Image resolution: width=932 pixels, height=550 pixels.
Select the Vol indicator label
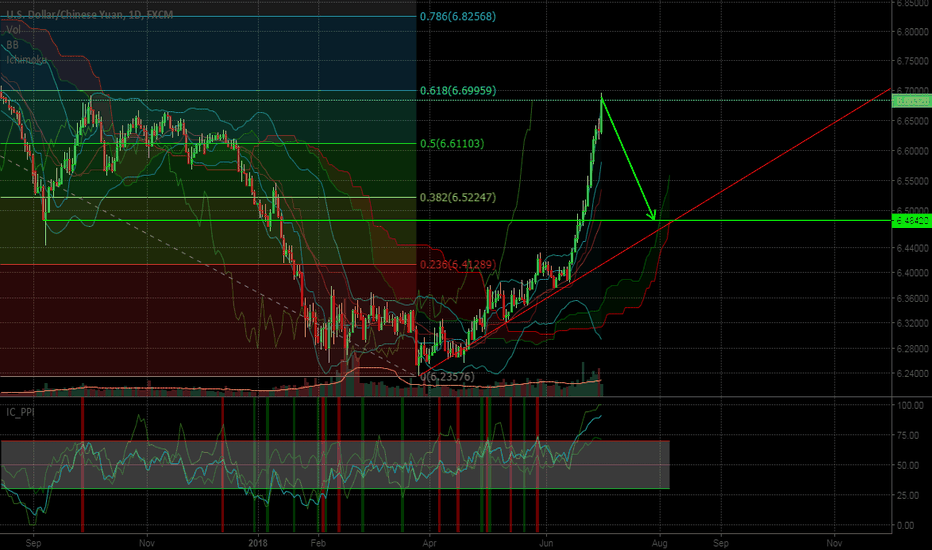tap(14, 30)
